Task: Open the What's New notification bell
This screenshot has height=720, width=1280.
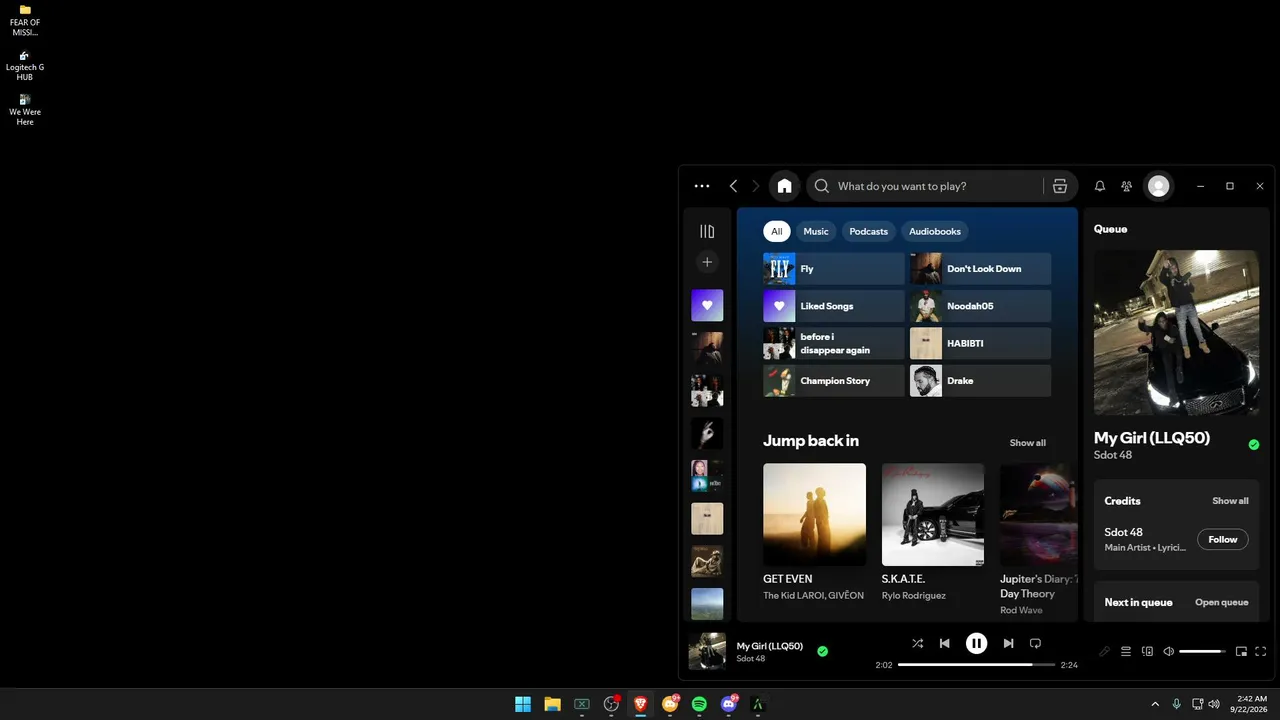Action: [1100, 186]
